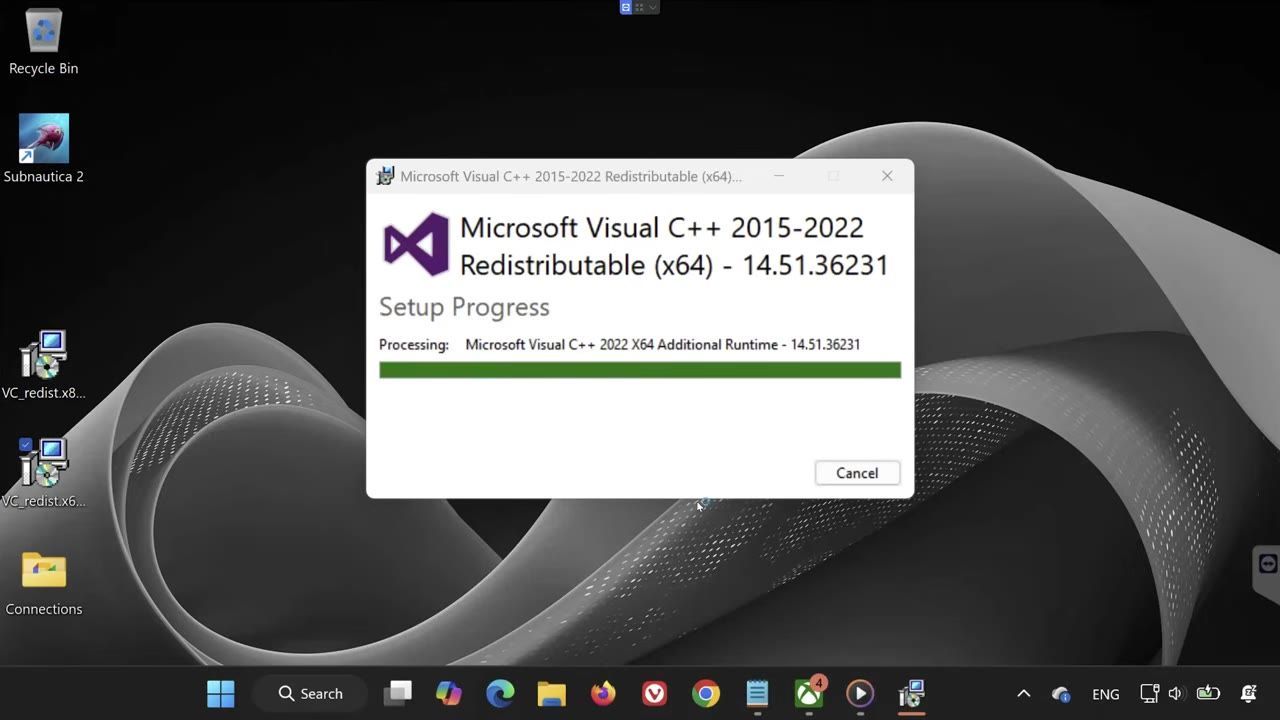This screenshot has width=1280, height=720.
Task: Click the installer title bar icon
Action: pos(385,176)
